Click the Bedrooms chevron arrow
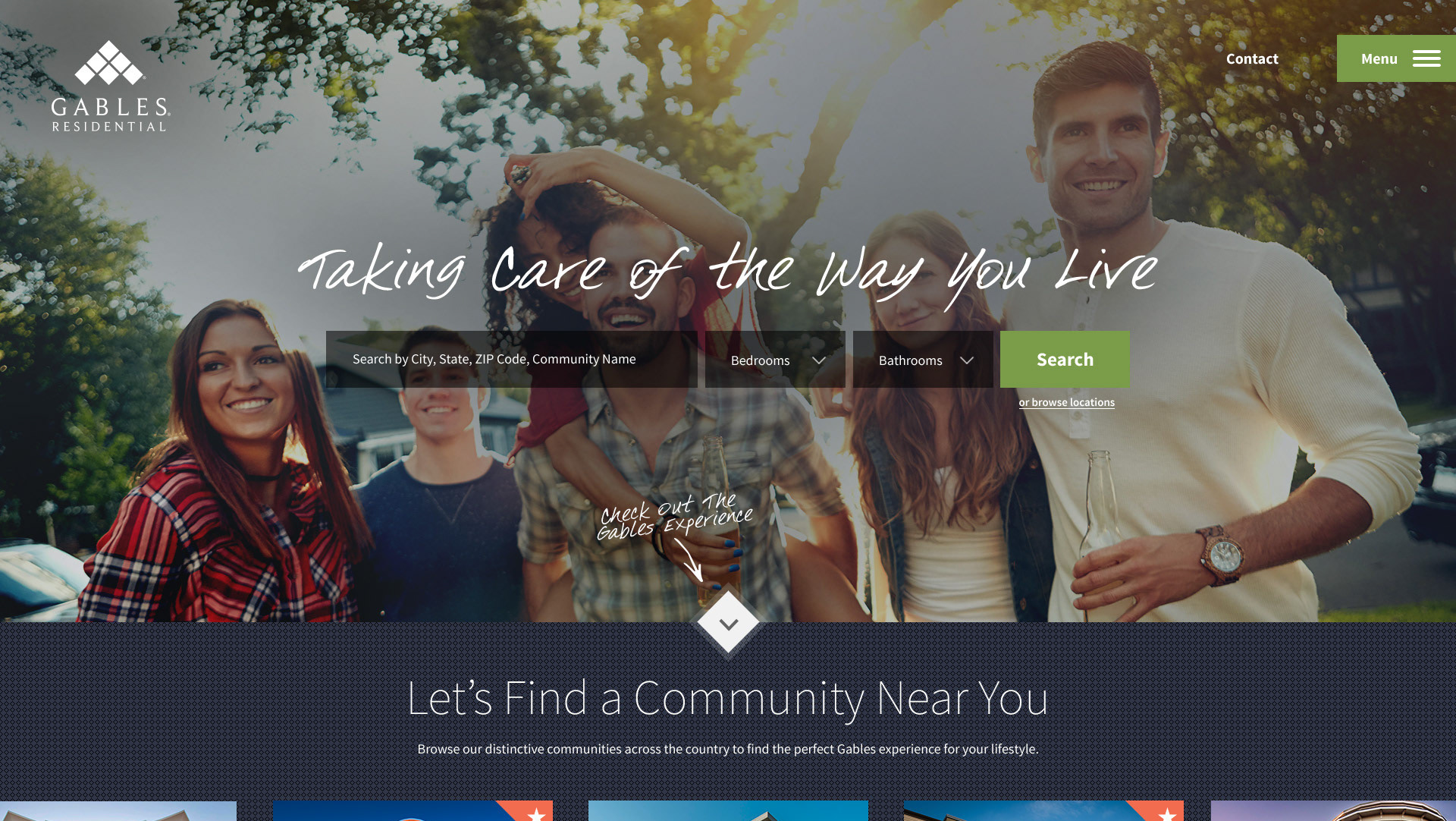 (819, 360)
